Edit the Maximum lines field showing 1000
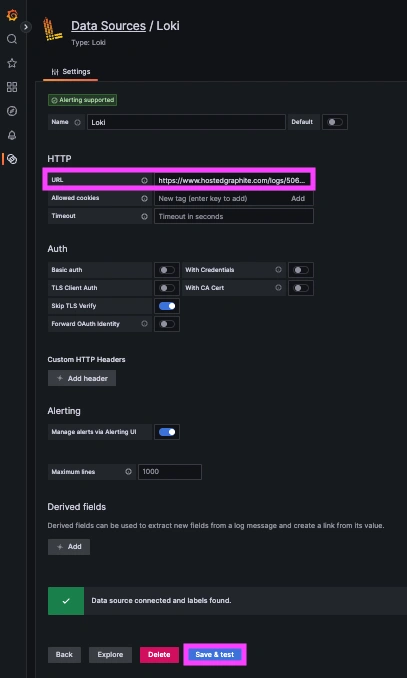The image size is (407, 678). (170, 472)
